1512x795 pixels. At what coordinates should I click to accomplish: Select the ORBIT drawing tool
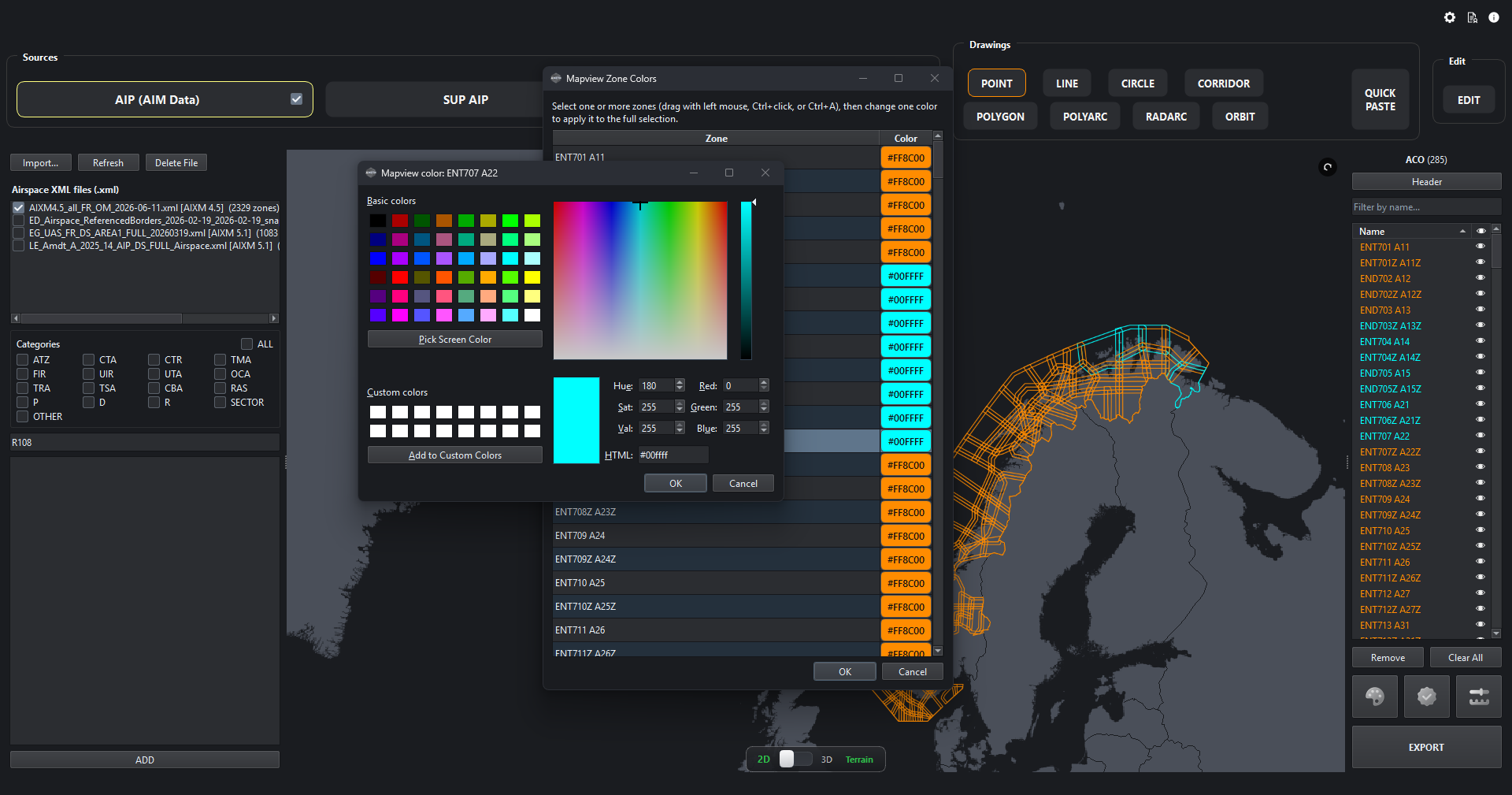point(1240,117)
